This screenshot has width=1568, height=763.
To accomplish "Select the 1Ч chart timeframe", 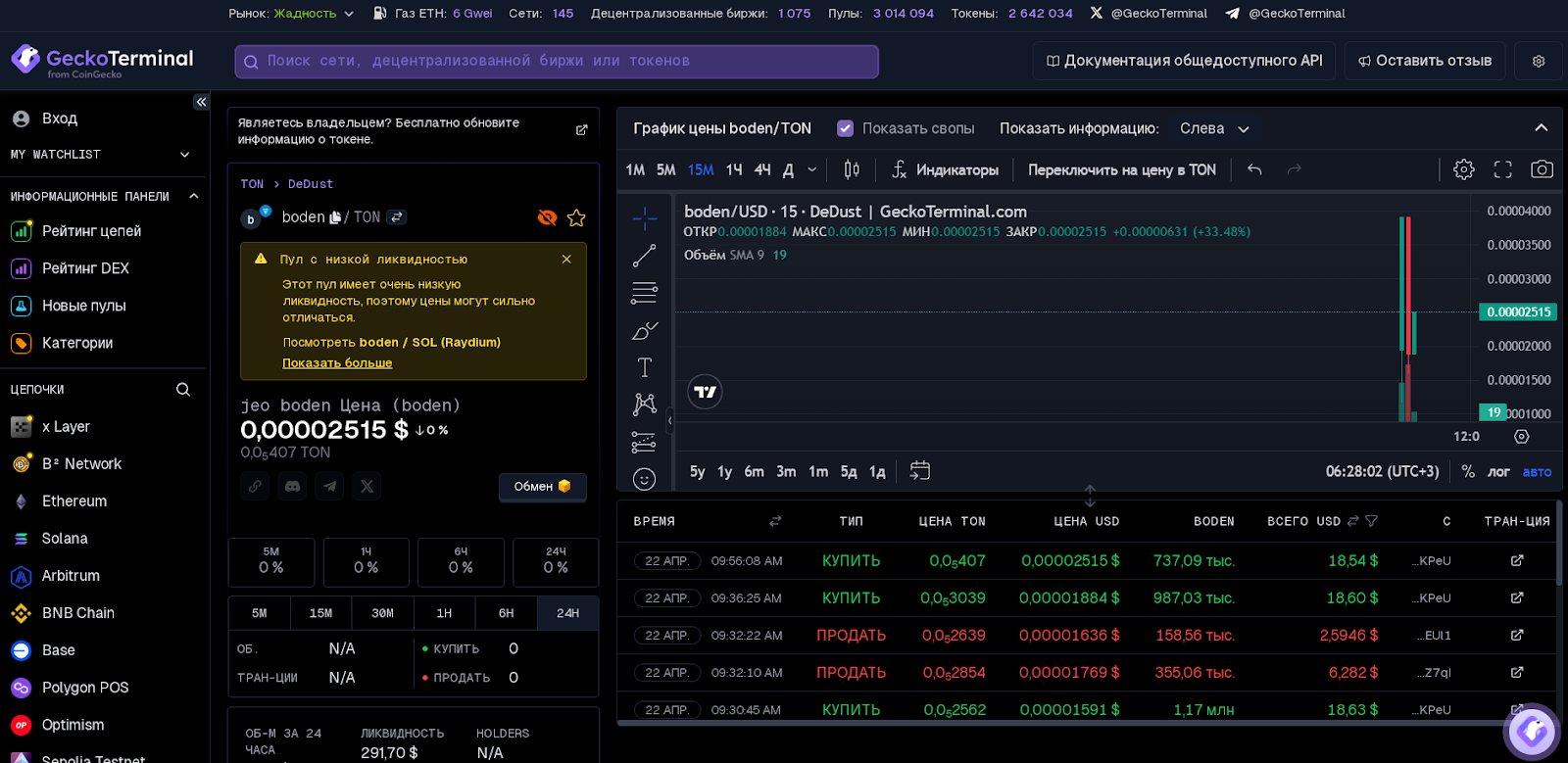I will click(734, 169).
